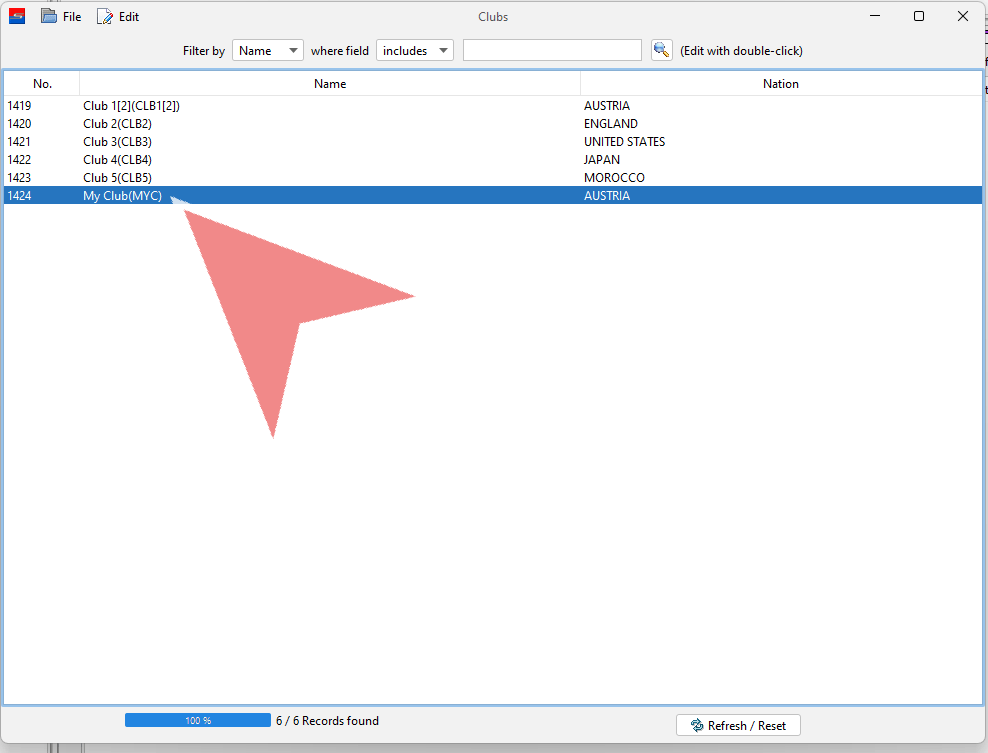
Task: Sort by the Name column header
Action: (x=330, y=84)
